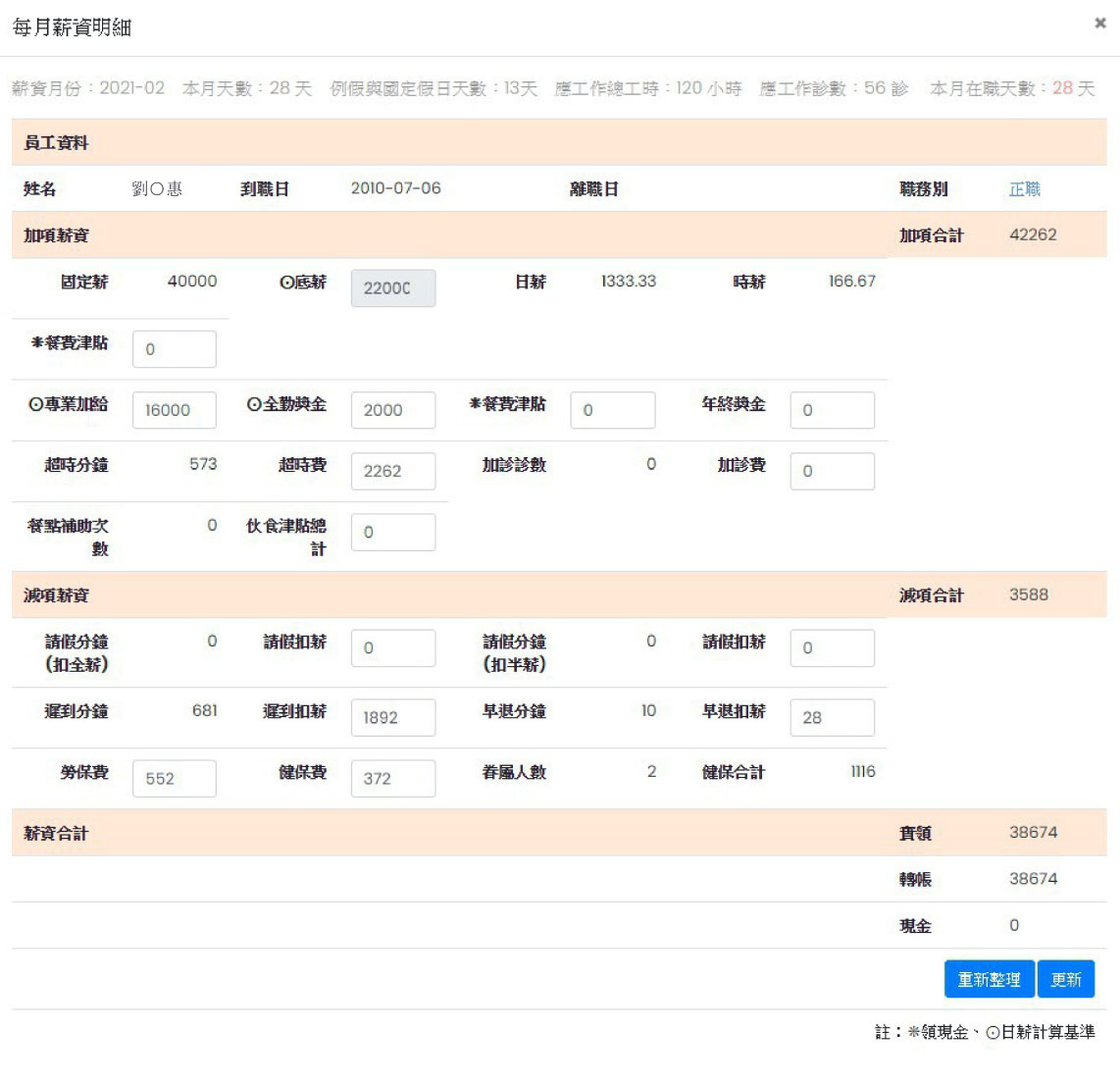Click the 遲到扣薪 input field
Viewport: 1120px width, 1081px height.
392,718
